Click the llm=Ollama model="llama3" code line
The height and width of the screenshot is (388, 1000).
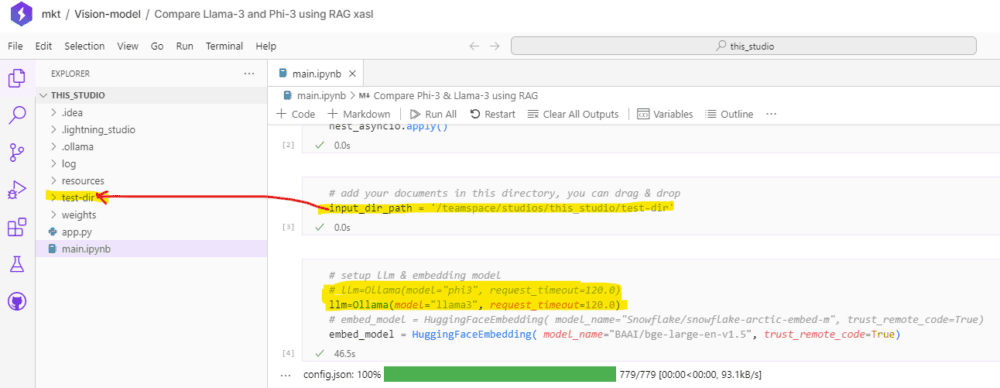point(474,304)
